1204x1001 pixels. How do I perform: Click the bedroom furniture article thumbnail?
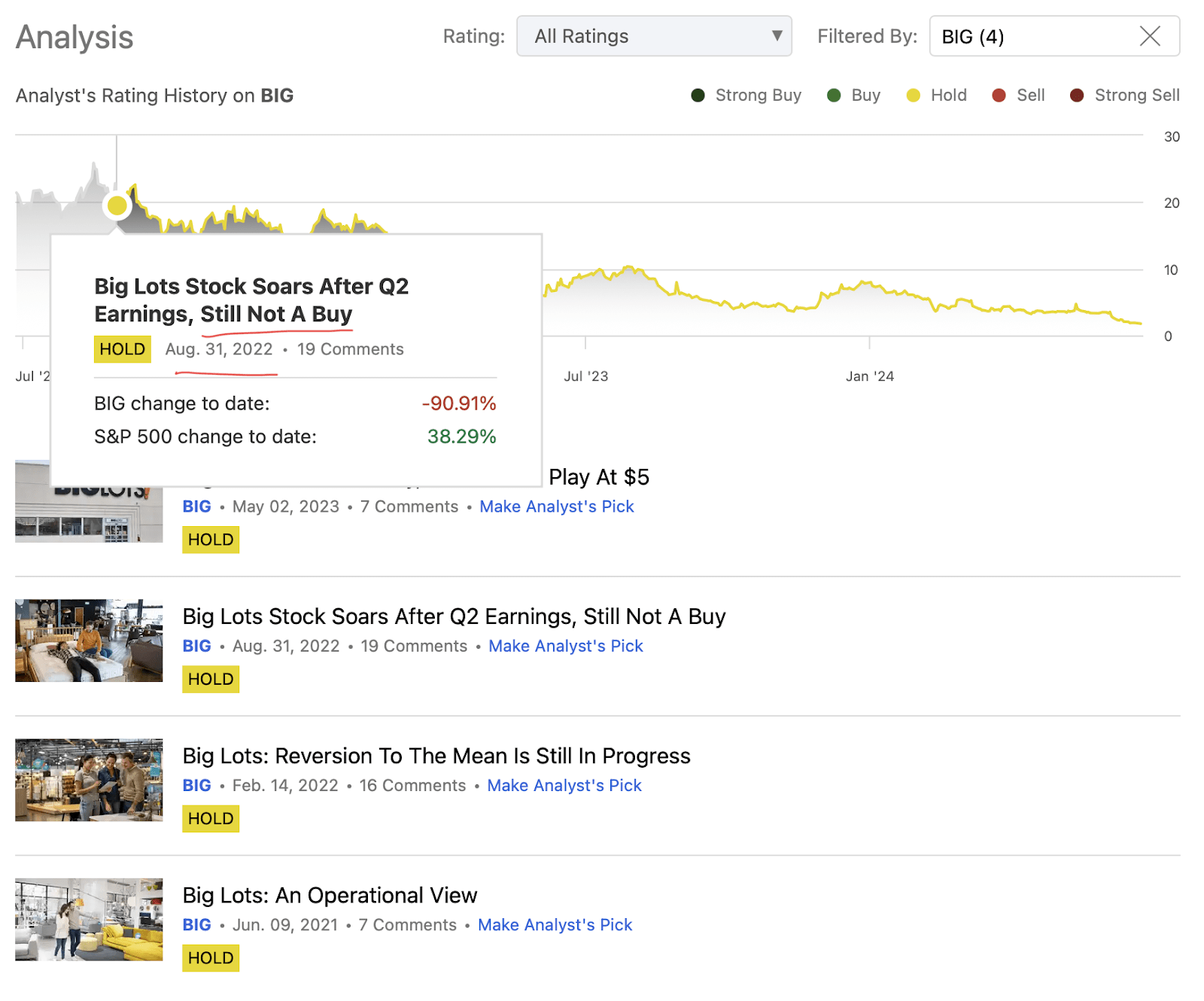click(x=89, y=640)
